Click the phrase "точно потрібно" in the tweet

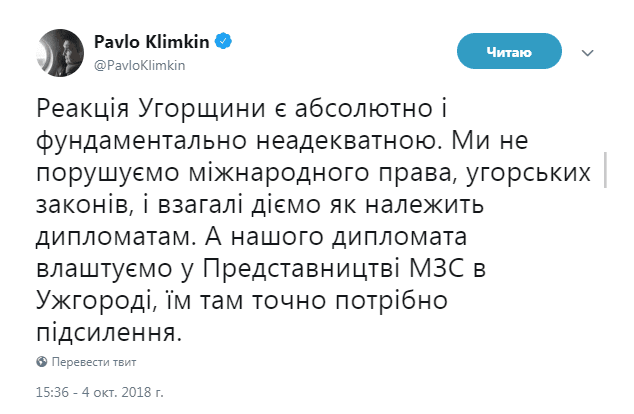[x=350, y=301]
